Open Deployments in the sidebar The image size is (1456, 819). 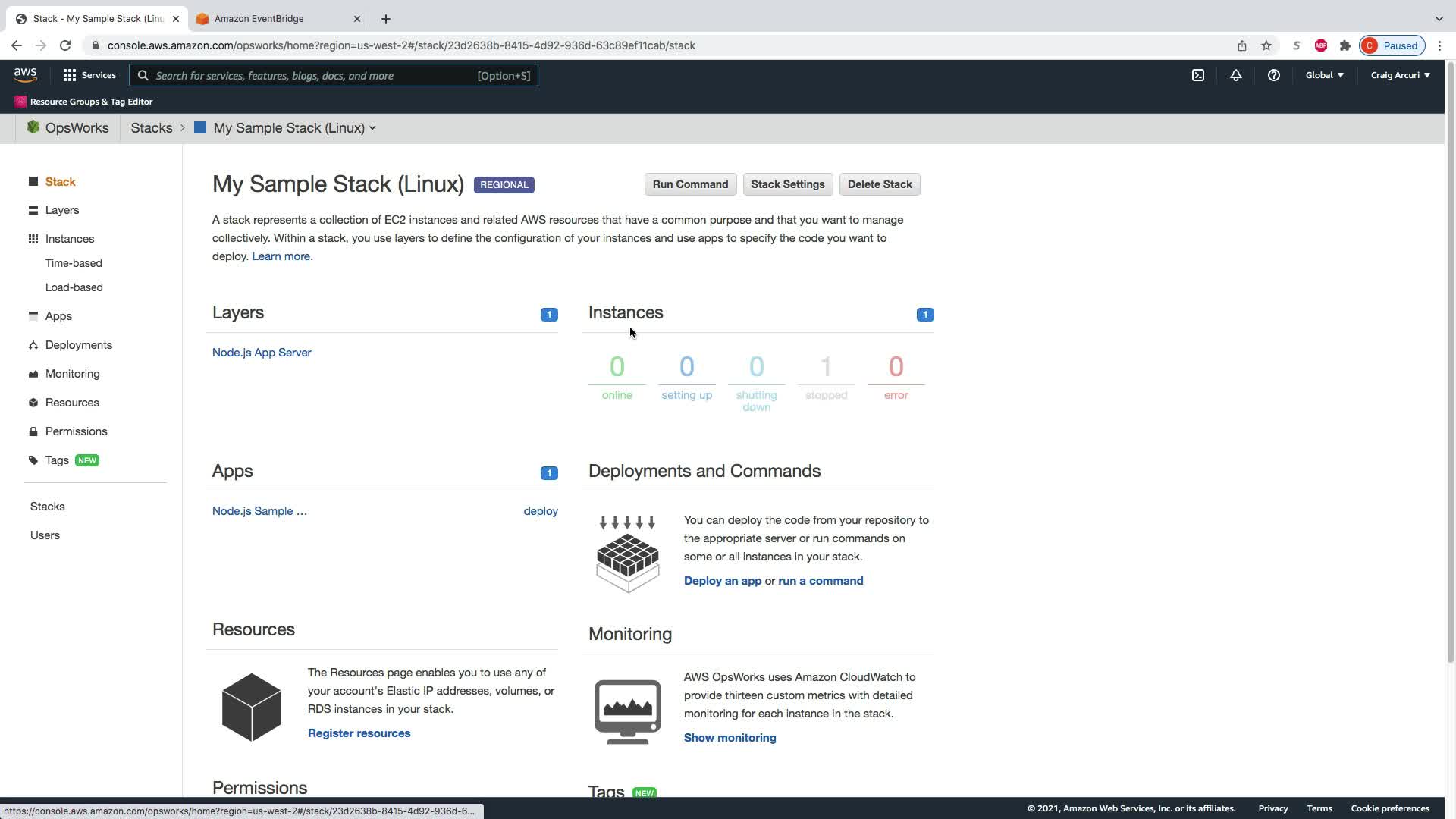tap(79, 345)
